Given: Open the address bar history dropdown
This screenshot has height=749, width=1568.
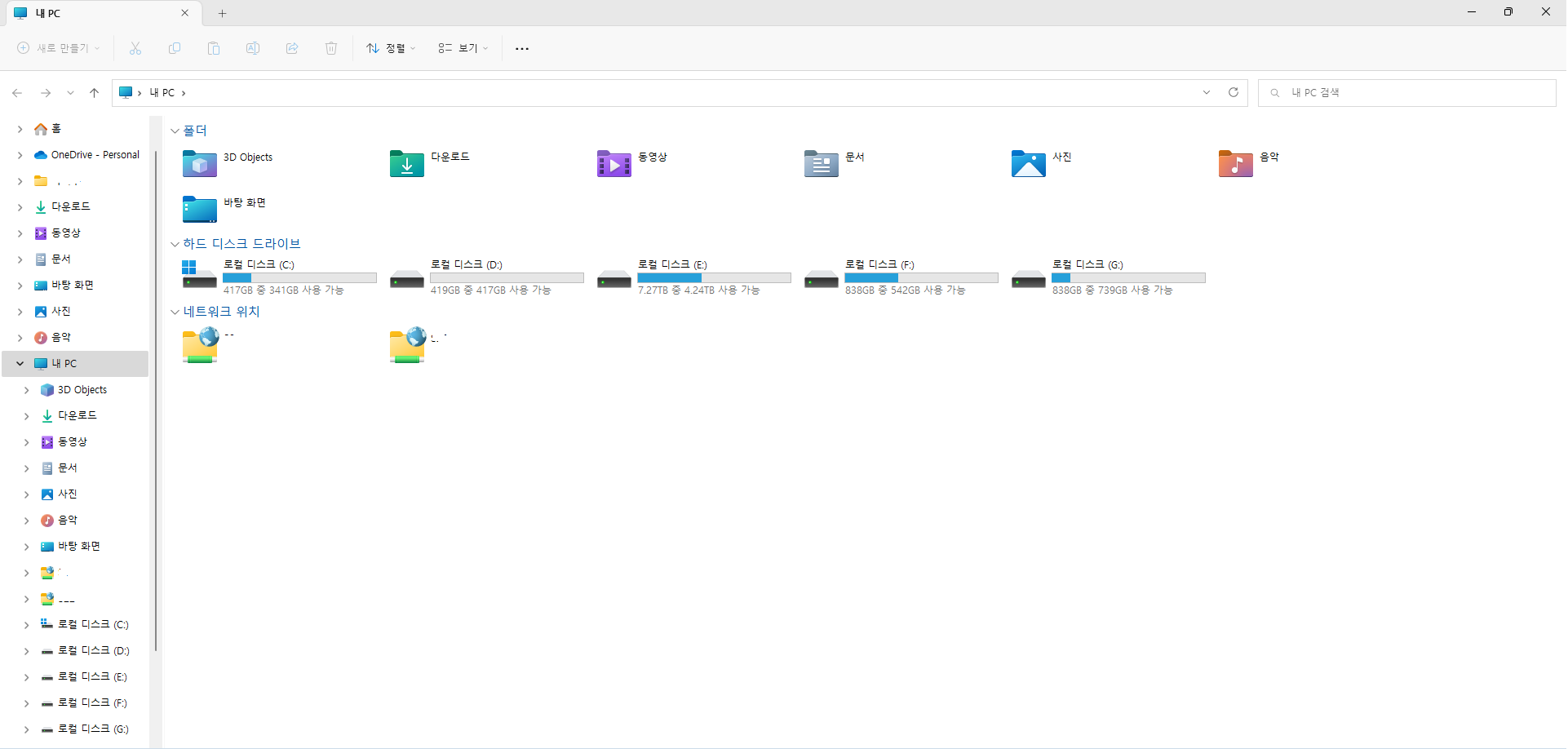Looking at the screenshot, I should 1207,92.
